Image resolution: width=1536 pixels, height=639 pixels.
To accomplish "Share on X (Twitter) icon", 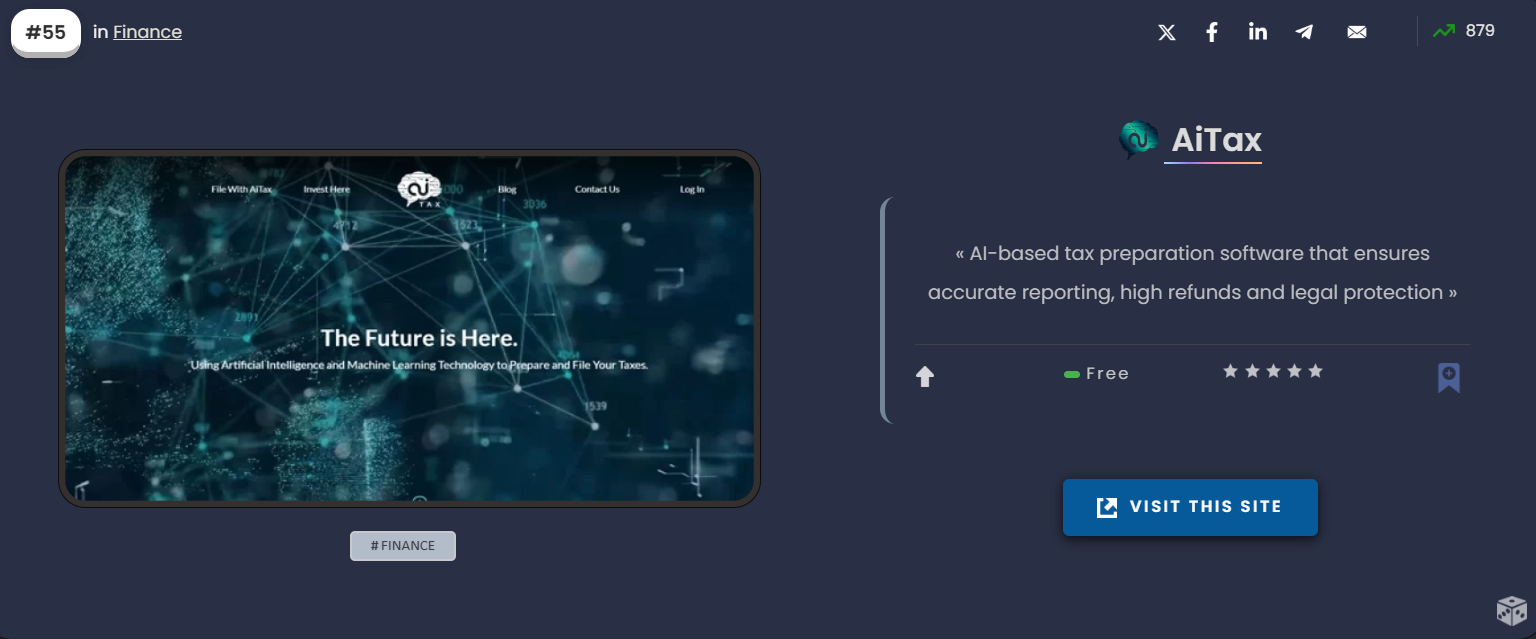I will (x=1166, y=32).
